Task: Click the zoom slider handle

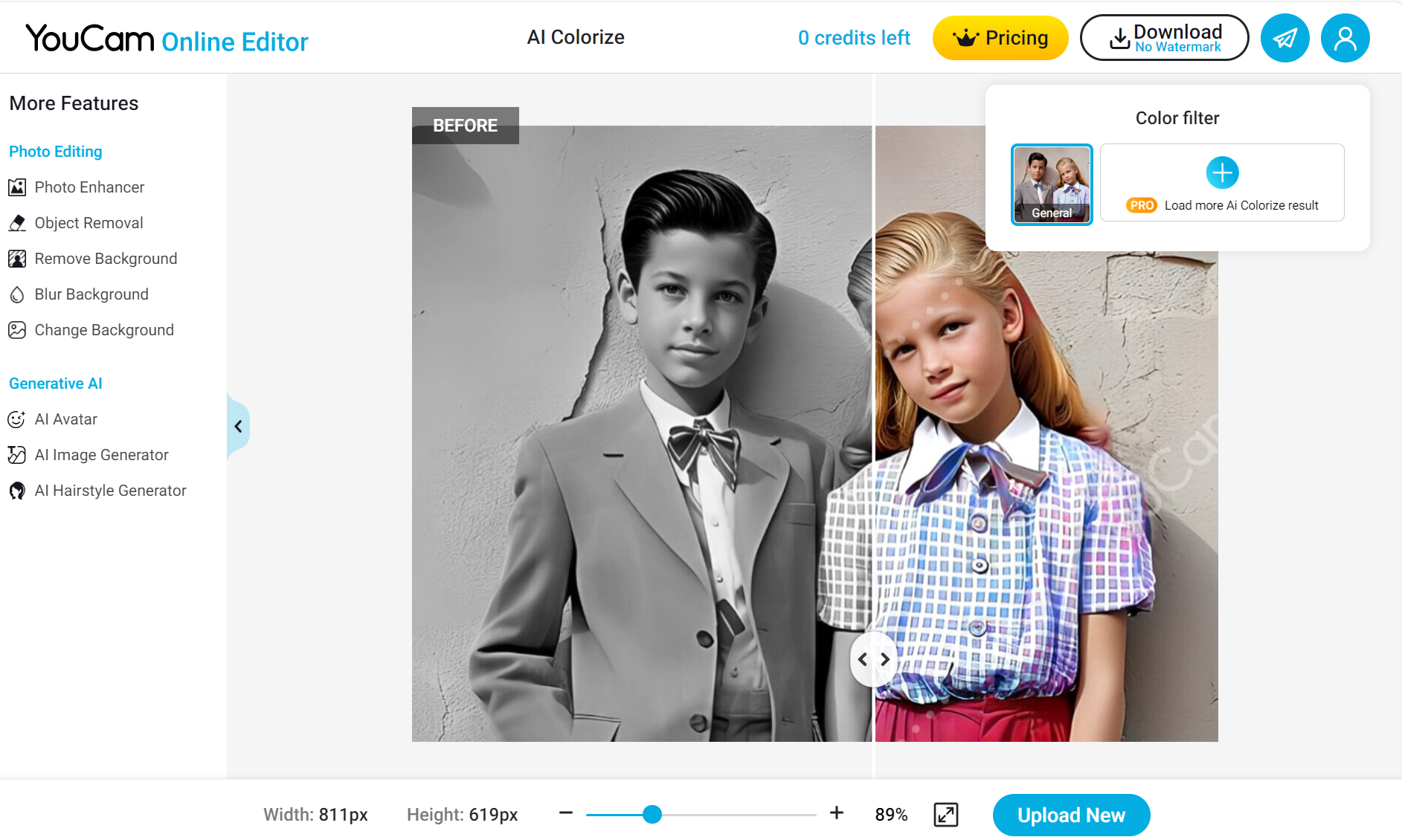Action: click(x=652, y=815)
